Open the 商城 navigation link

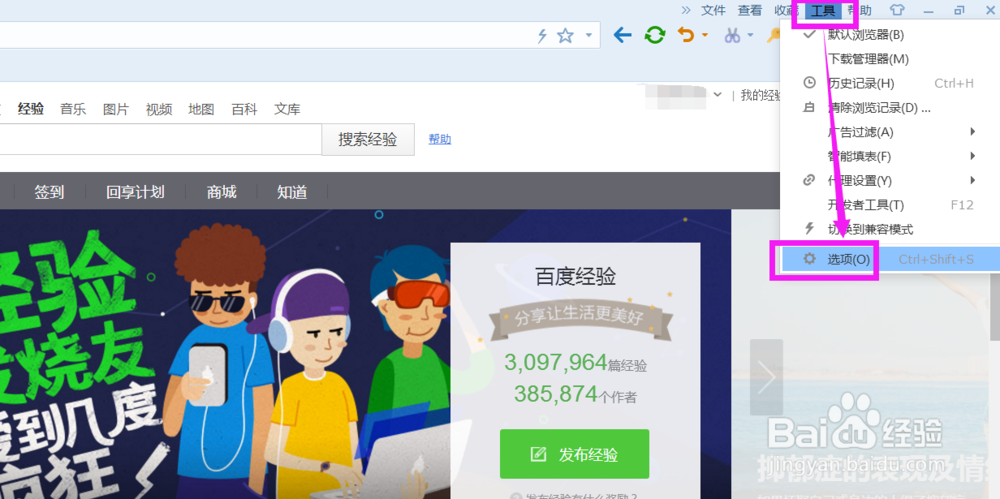click(x=221, y=191)
